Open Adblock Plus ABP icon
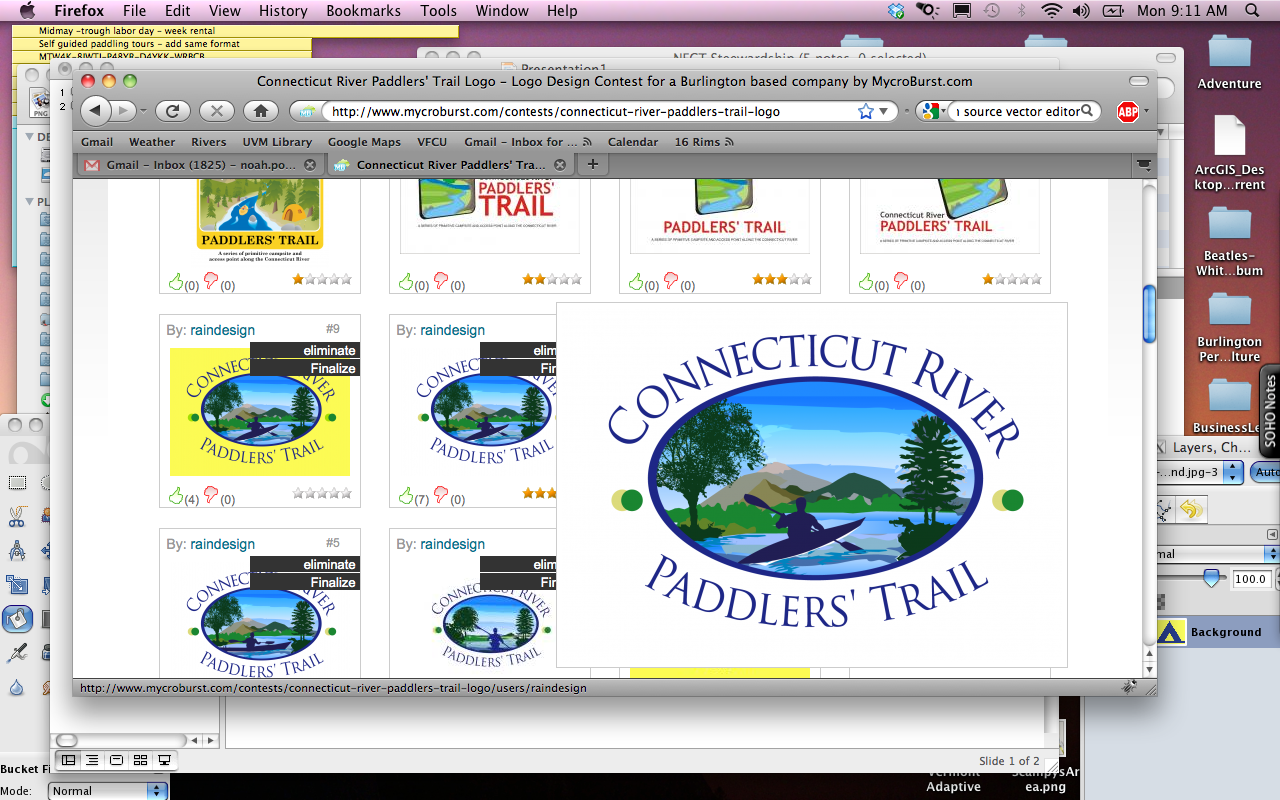This screenshot has width=1280, height=800. [1127, 112]
